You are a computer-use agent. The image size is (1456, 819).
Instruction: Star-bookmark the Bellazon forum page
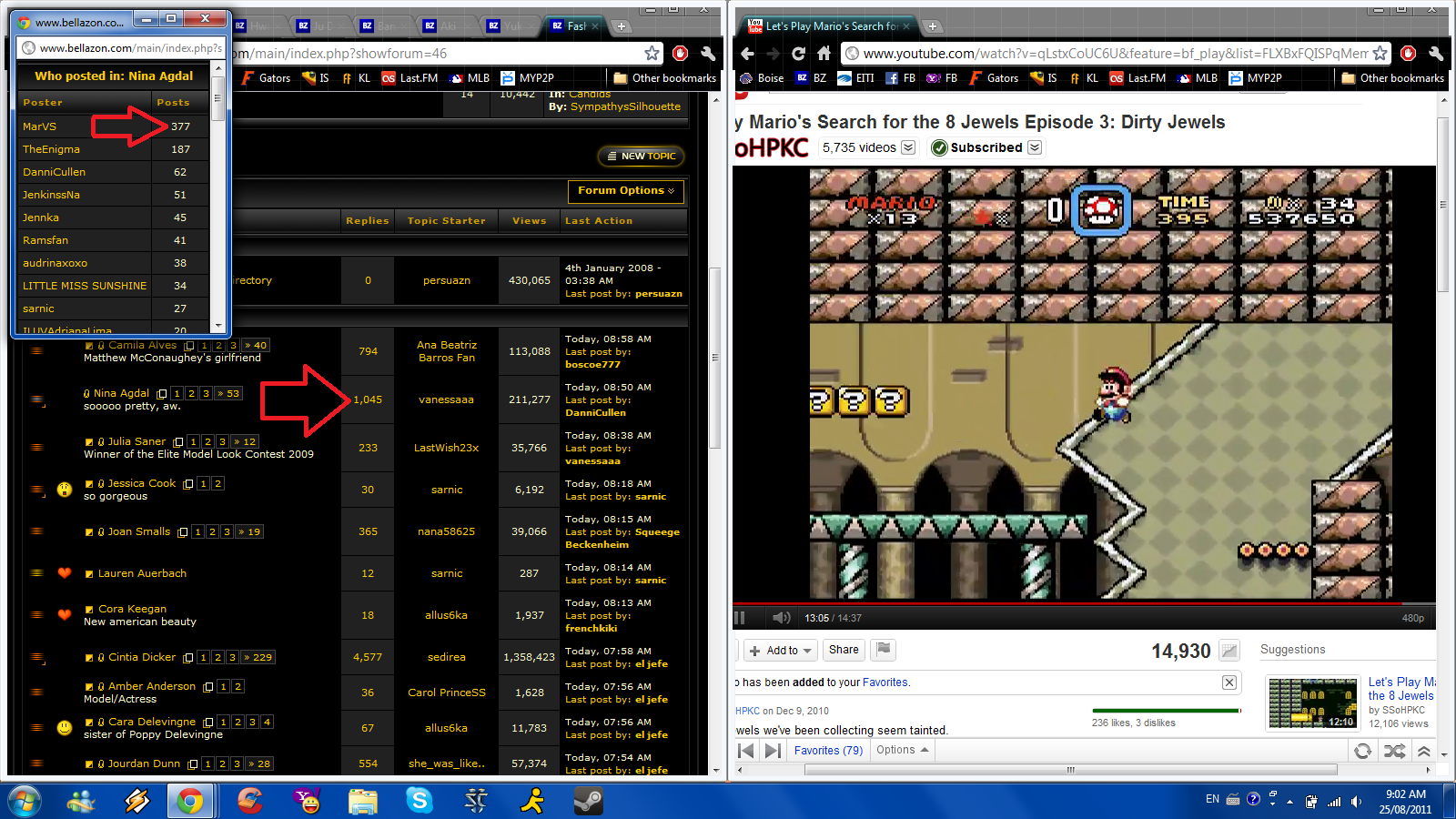[x=652, y=54]
